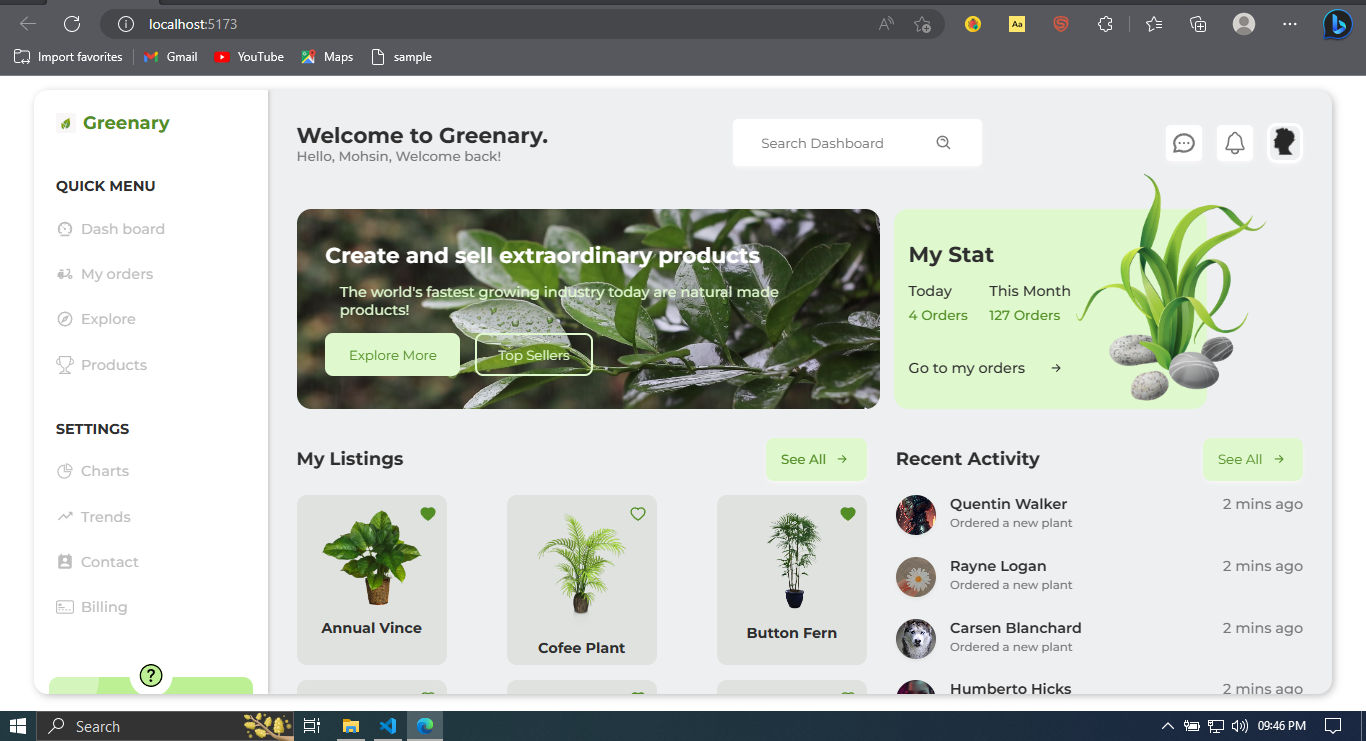Viewport: 1366px width, 741px height.
Task: Navigate to Products page
Action: (x=113, y=364)
